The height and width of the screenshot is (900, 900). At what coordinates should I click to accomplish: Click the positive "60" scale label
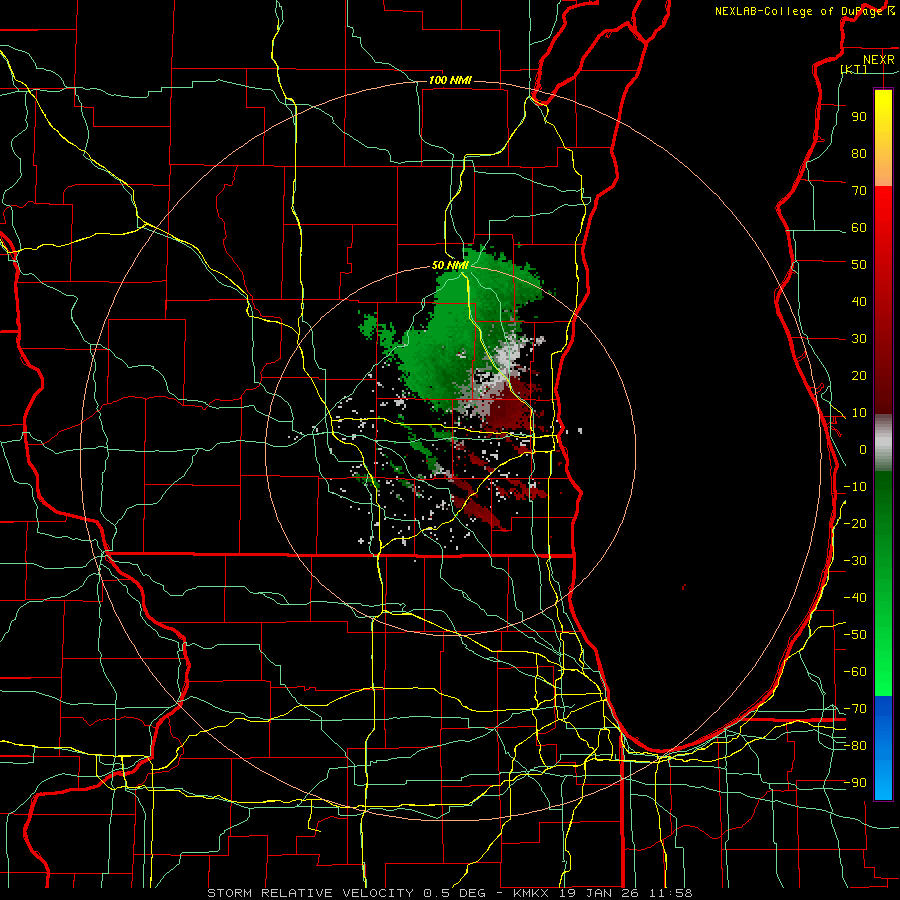tap(859, 227)
